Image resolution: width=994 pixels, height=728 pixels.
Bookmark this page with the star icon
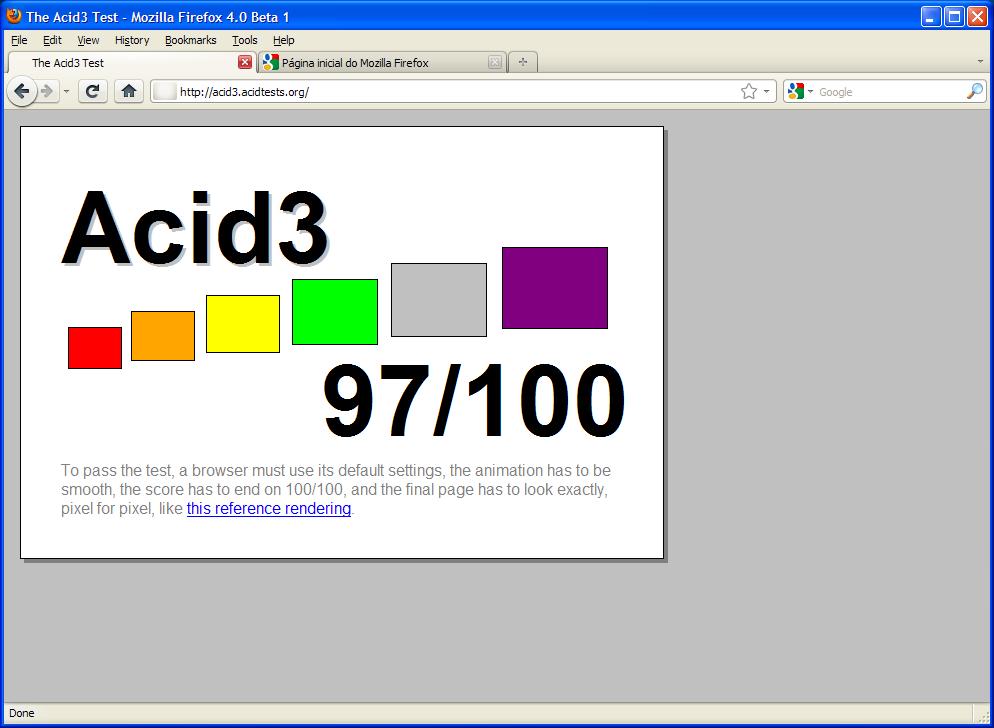(x=749, y=92)
